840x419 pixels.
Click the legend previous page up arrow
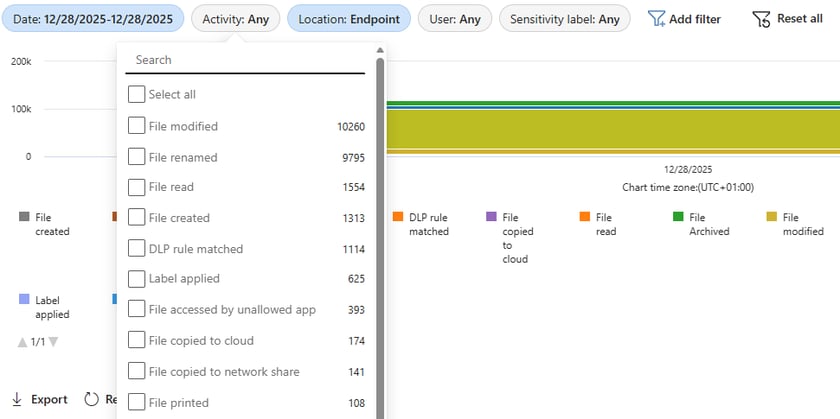[x=22, y=342]
